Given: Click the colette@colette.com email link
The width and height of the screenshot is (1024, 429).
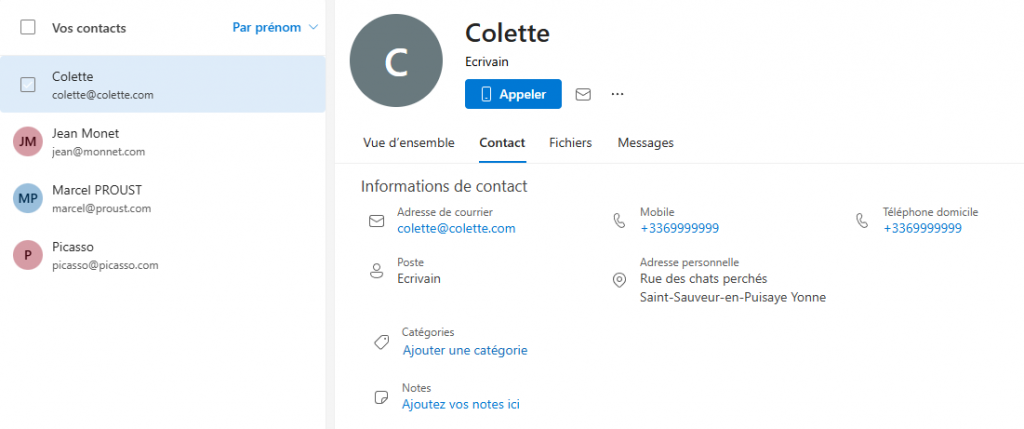Looking at the screenshot, I should (x=456, y=228).
